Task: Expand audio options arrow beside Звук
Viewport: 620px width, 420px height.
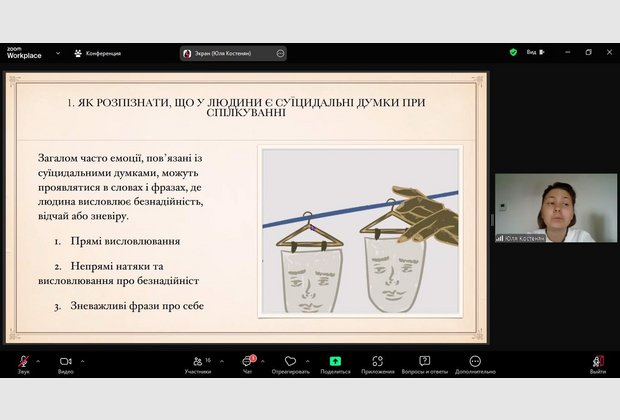Action: pos(39,360)
